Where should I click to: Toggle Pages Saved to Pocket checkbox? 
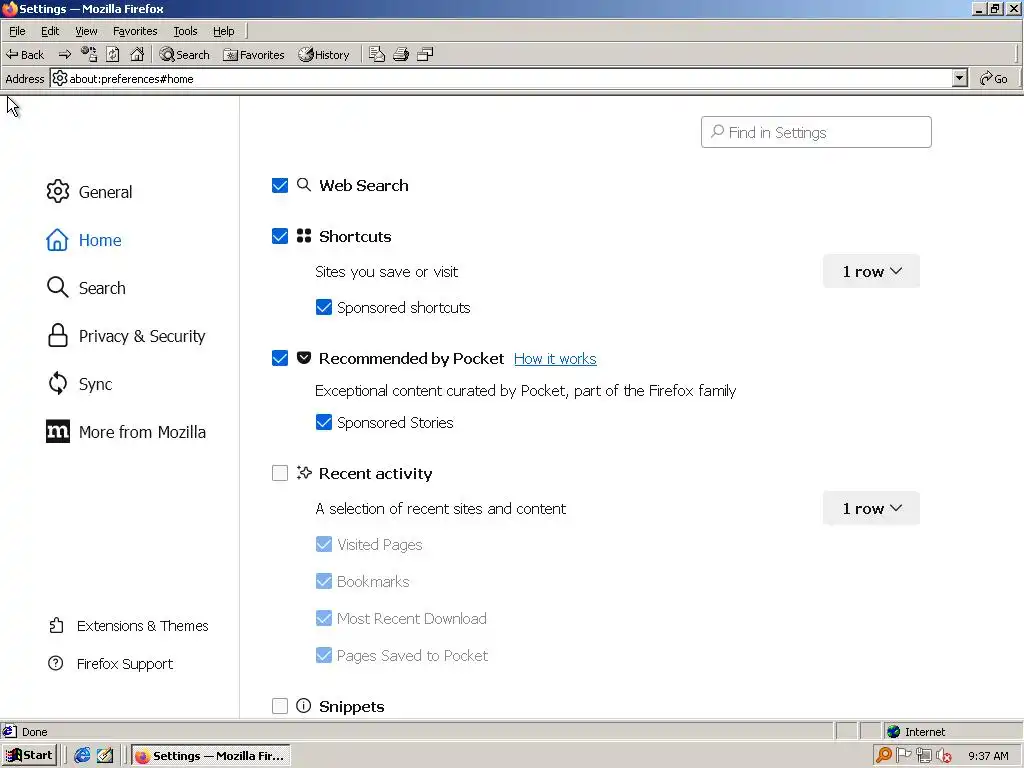(x=324, y=655)
